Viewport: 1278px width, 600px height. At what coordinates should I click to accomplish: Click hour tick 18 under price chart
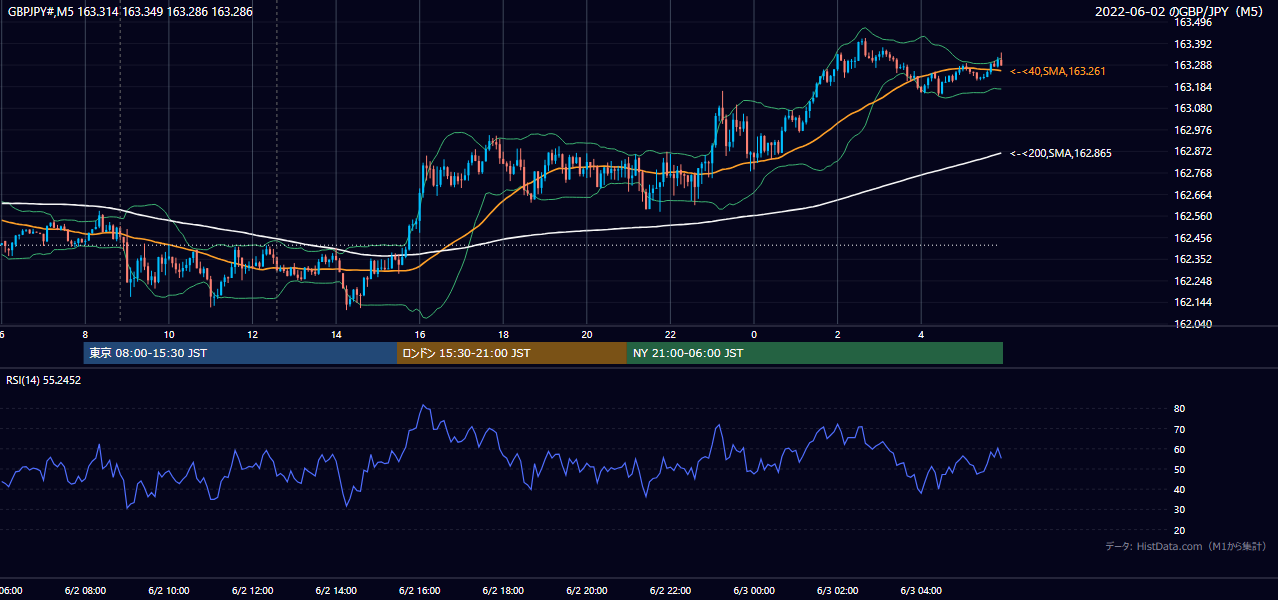point(503,334)
